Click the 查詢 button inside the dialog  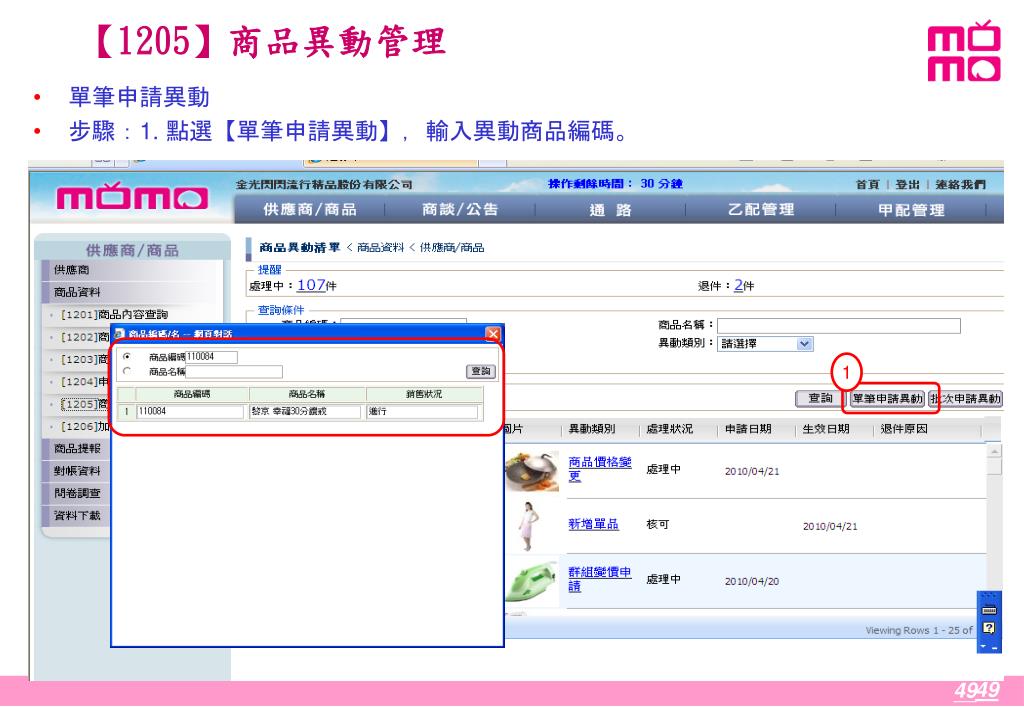pyautogui.click(x=481, y=371)
